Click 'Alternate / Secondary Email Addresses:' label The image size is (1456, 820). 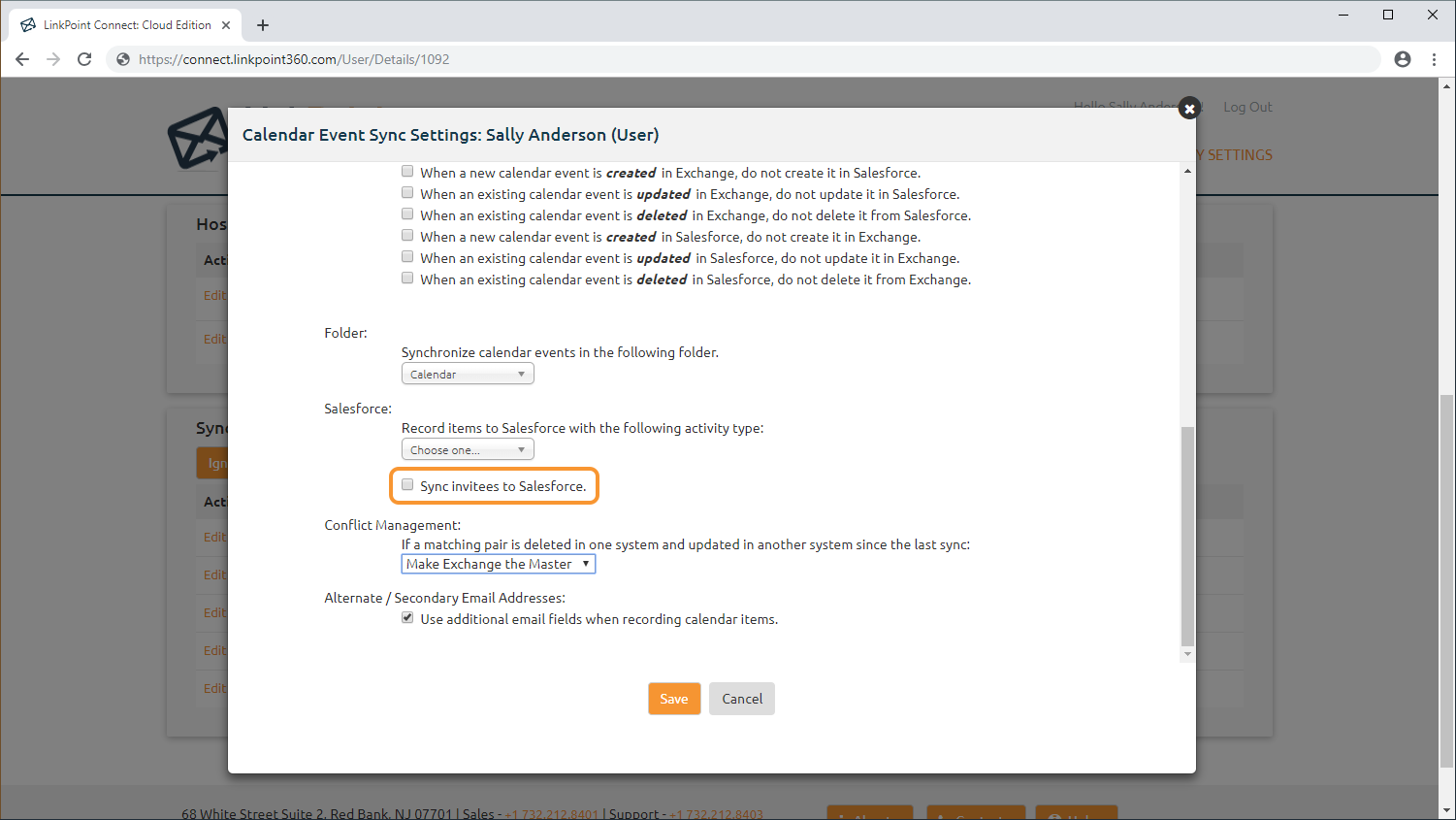point(444,598)
